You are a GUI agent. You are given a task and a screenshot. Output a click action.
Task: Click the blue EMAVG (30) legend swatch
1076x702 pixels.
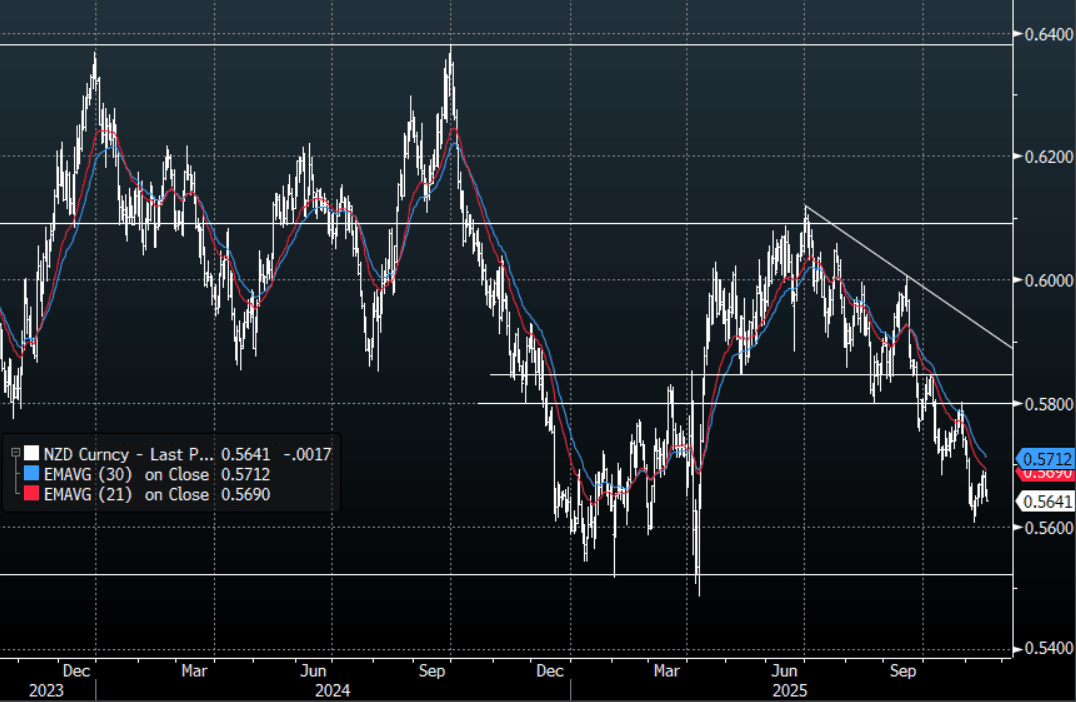pos(30,474)
